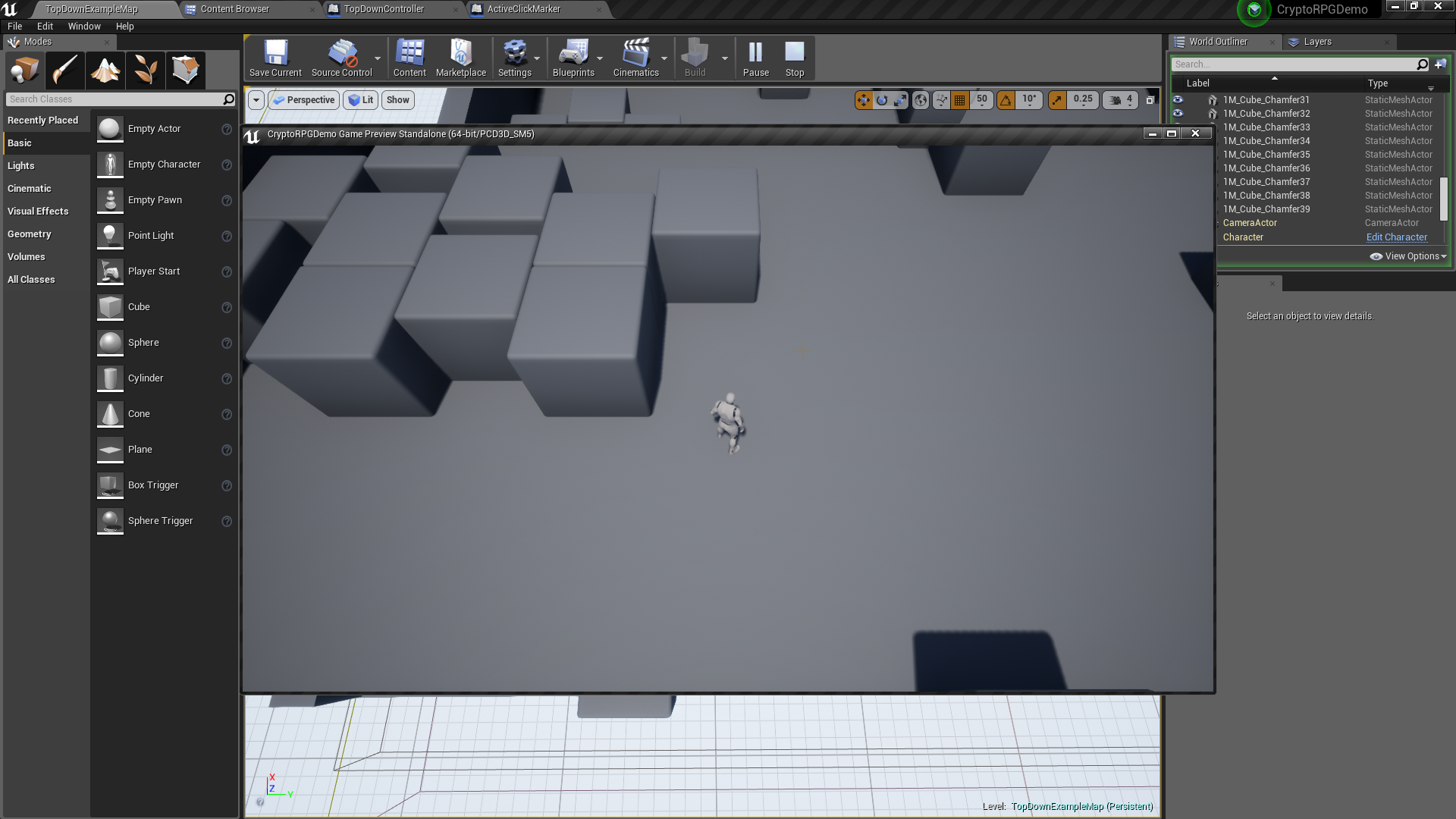Select the Geometry Editing mode icon
Viewport: 1456px width, 819px height.
pyautogui.click(x=186, y=71)
